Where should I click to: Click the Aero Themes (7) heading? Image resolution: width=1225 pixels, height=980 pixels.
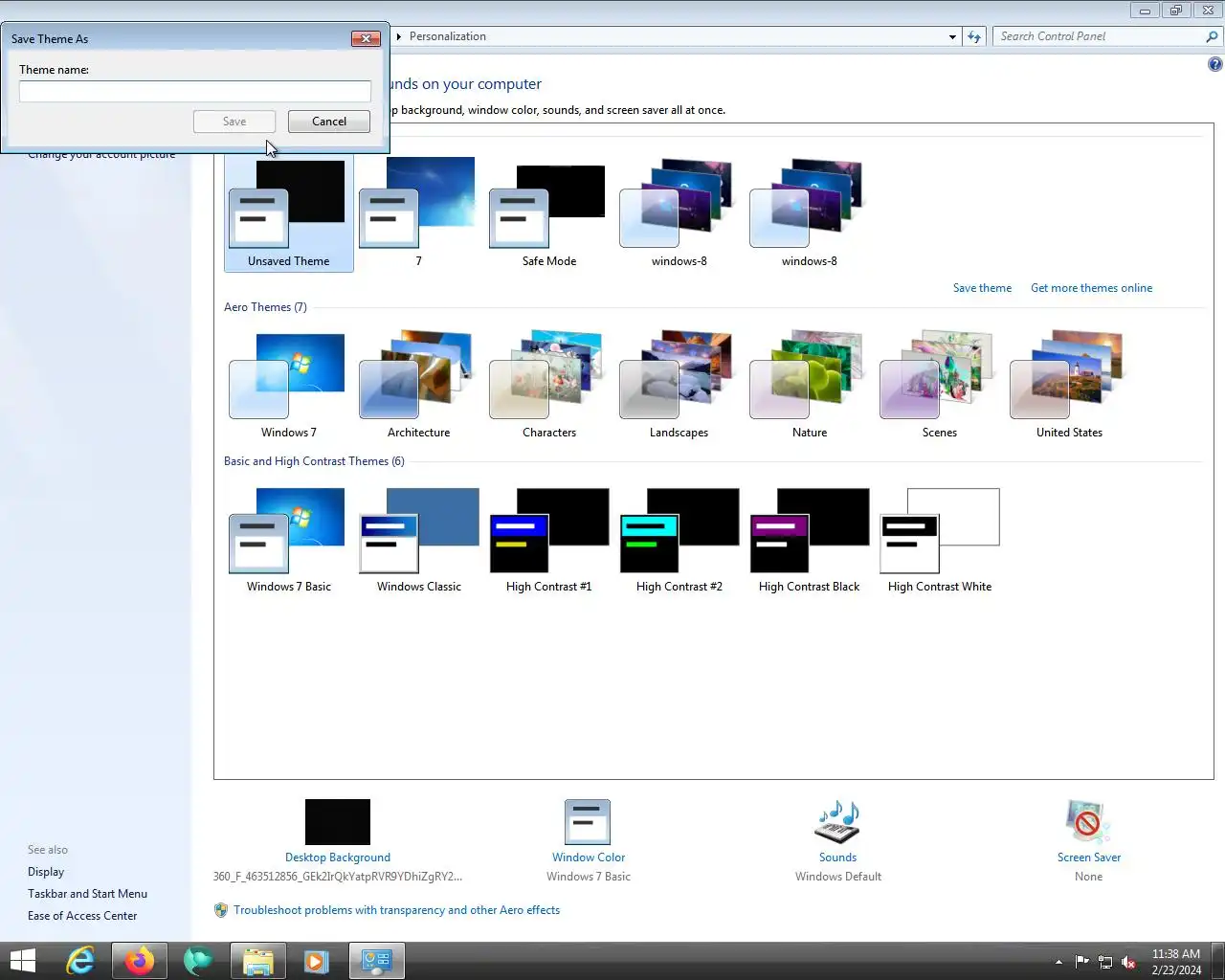click(x=265, y=307)
